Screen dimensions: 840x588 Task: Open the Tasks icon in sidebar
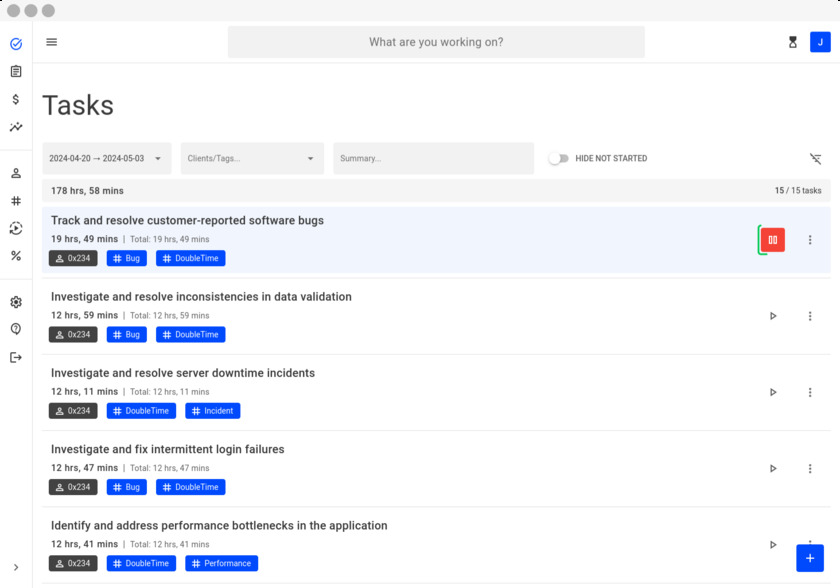(x=16, y=44)
